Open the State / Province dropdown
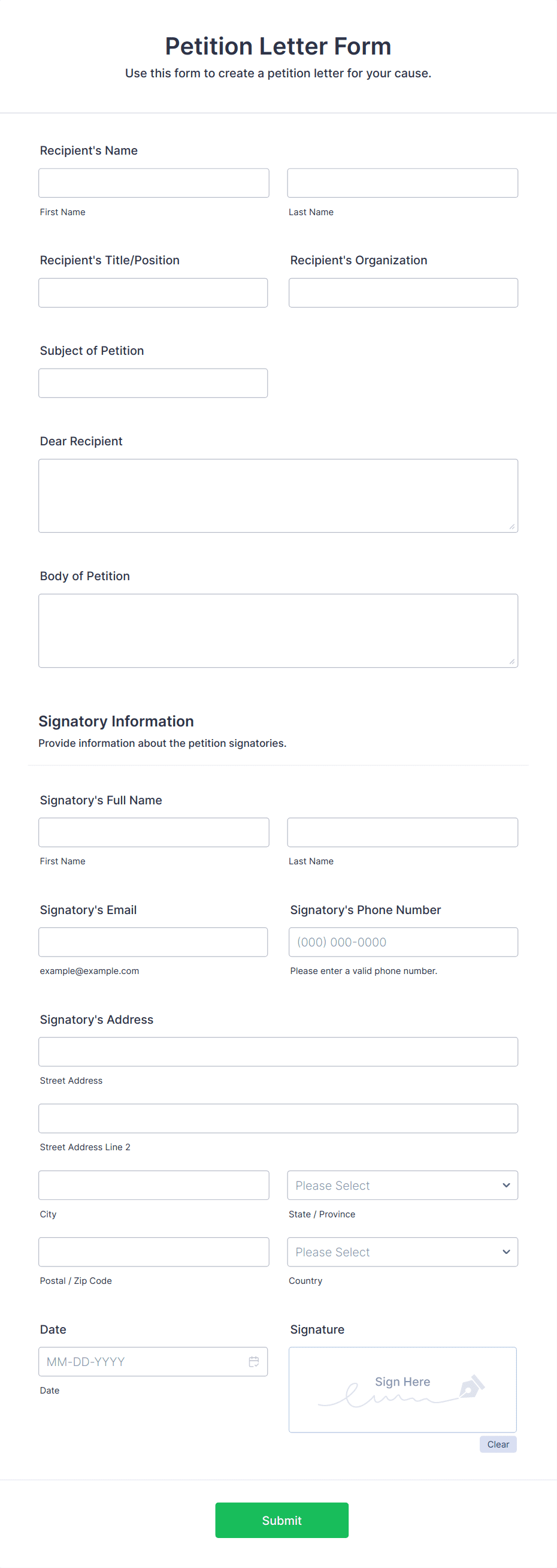This screenshot has height=1568, width=557. (402, 1184)
